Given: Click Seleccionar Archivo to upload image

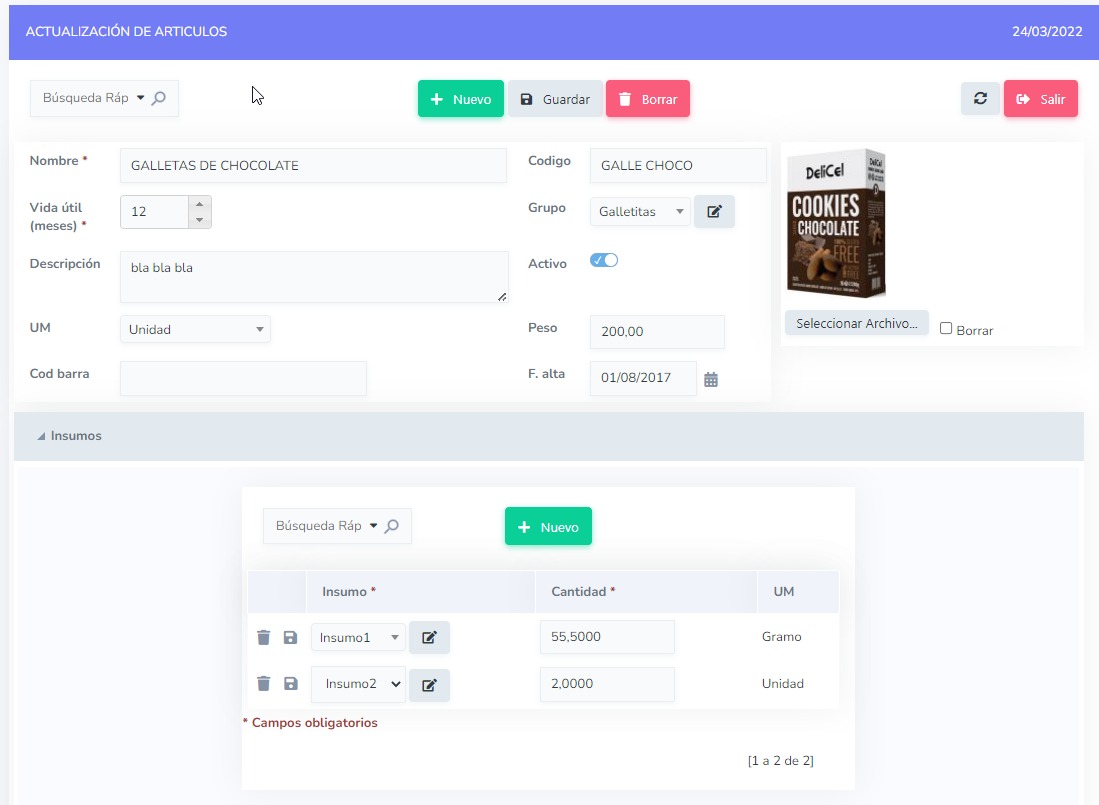Looking at the screenshot, I should click(x=856, y=322).
